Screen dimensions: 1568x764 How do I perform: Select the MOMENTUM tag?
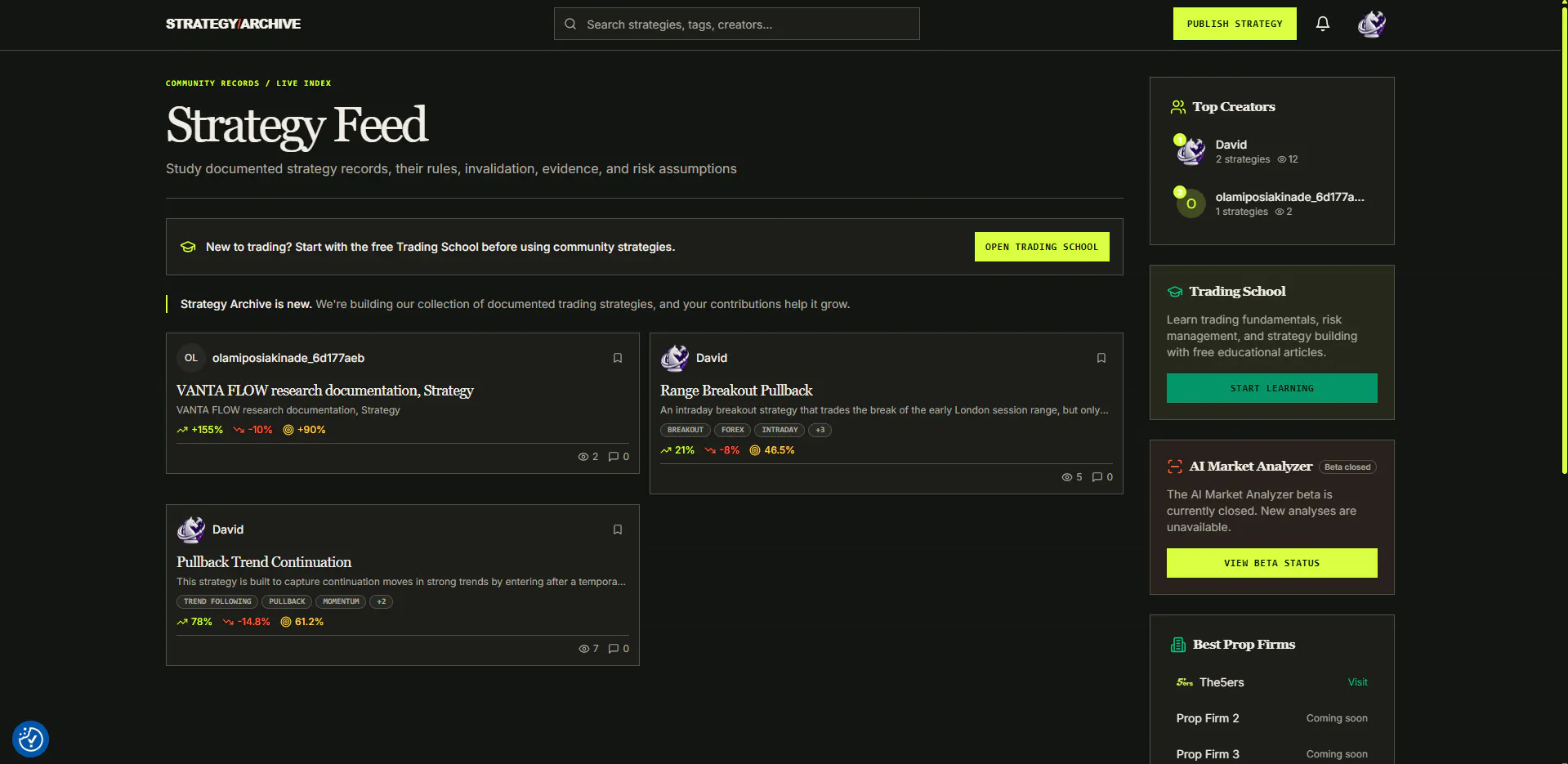341,601
